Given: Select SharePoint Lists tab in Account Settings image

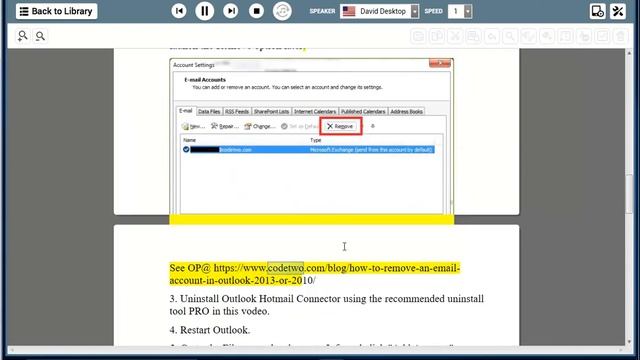Looking at the screenshot, I should click(271, 111).
